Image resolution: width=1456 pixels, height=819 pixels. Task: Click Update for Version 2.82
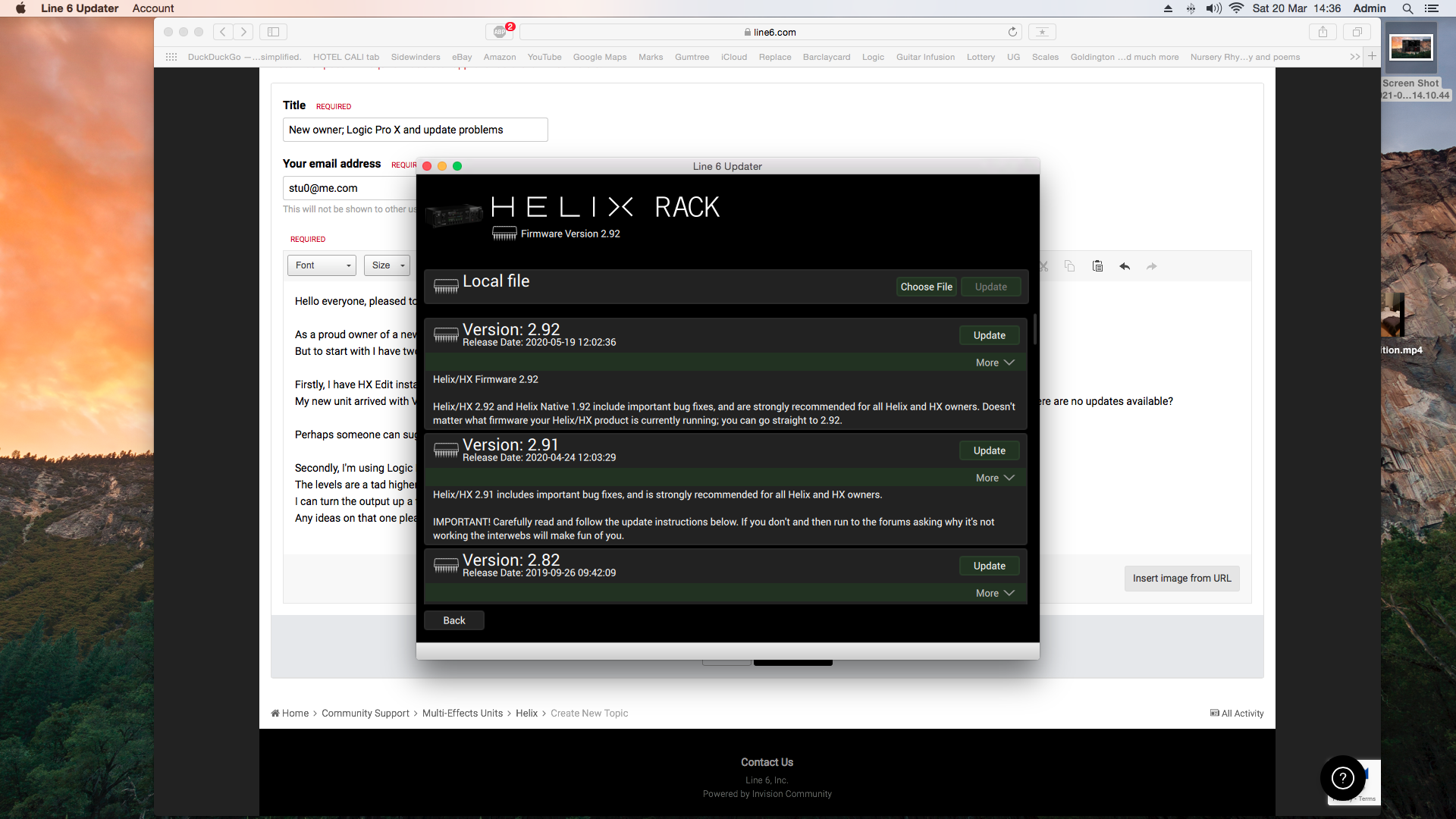pos(989,566)
